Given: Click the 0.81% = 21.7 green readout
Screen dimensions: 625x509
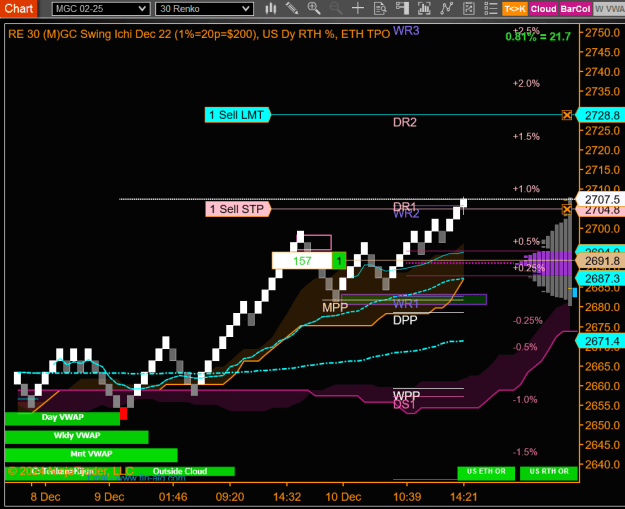Looking at the screenshot, I should (x=538, y=37).
